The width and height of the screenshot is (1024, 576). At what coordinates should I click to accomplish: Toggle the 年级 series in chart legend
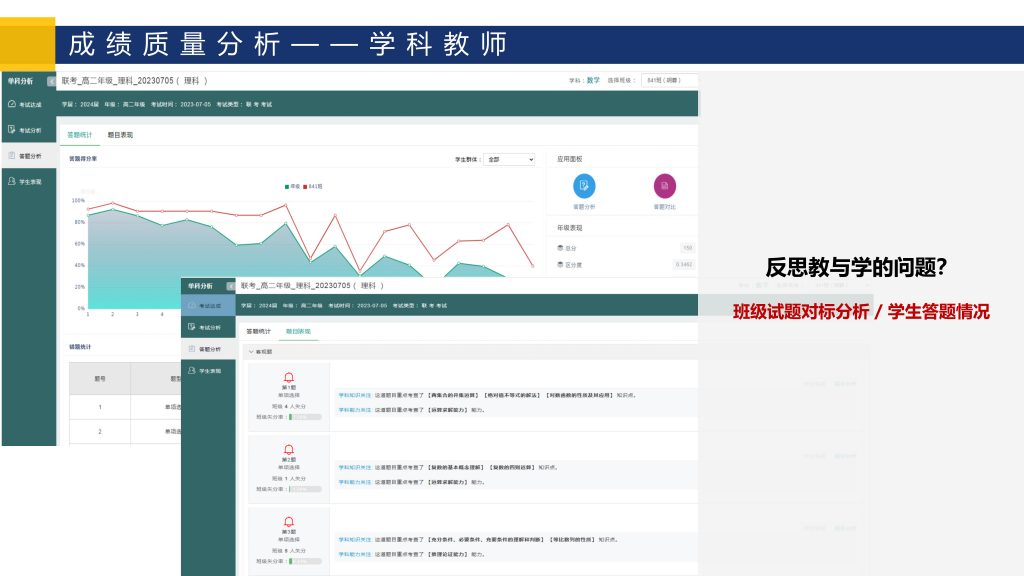[293, 186]
